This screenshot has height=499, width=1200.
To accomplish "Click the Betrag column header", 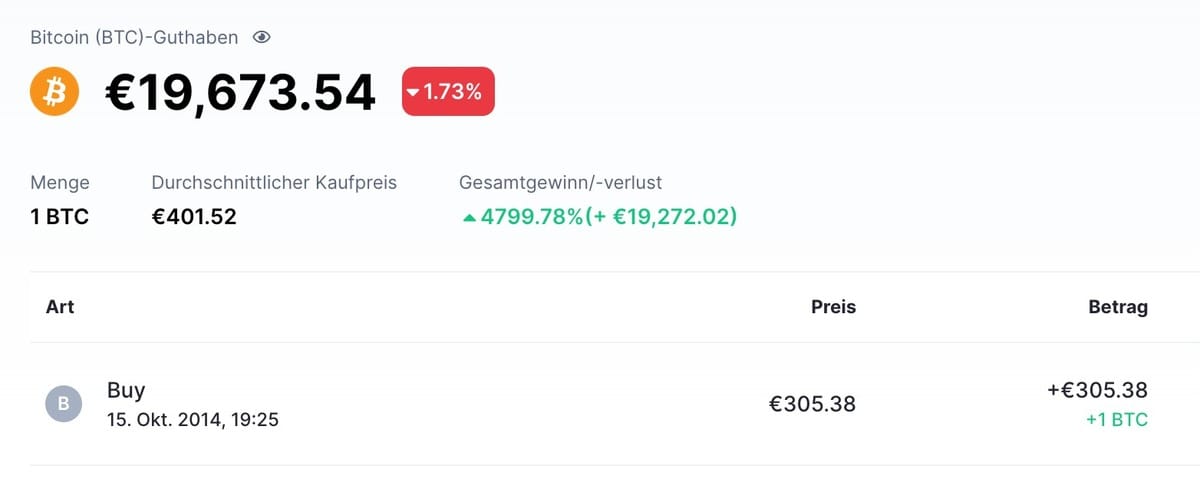I will (1118, 307).
